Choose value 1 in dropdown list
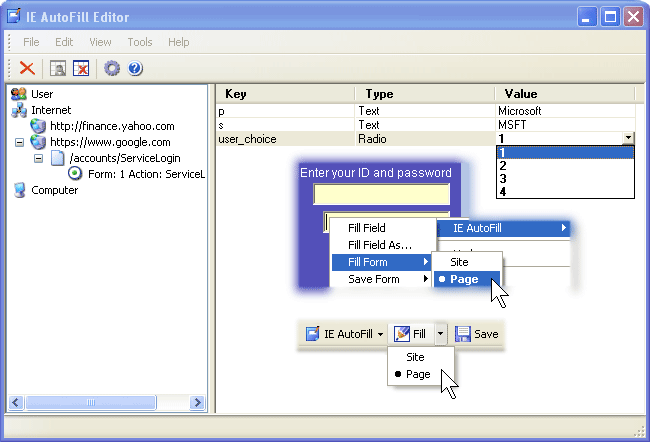 click(565, 153)
